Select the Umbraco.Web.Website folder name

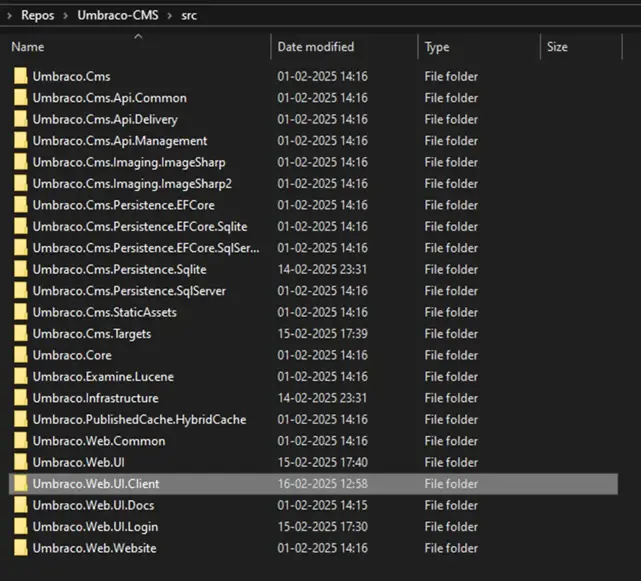coord(94,548)
